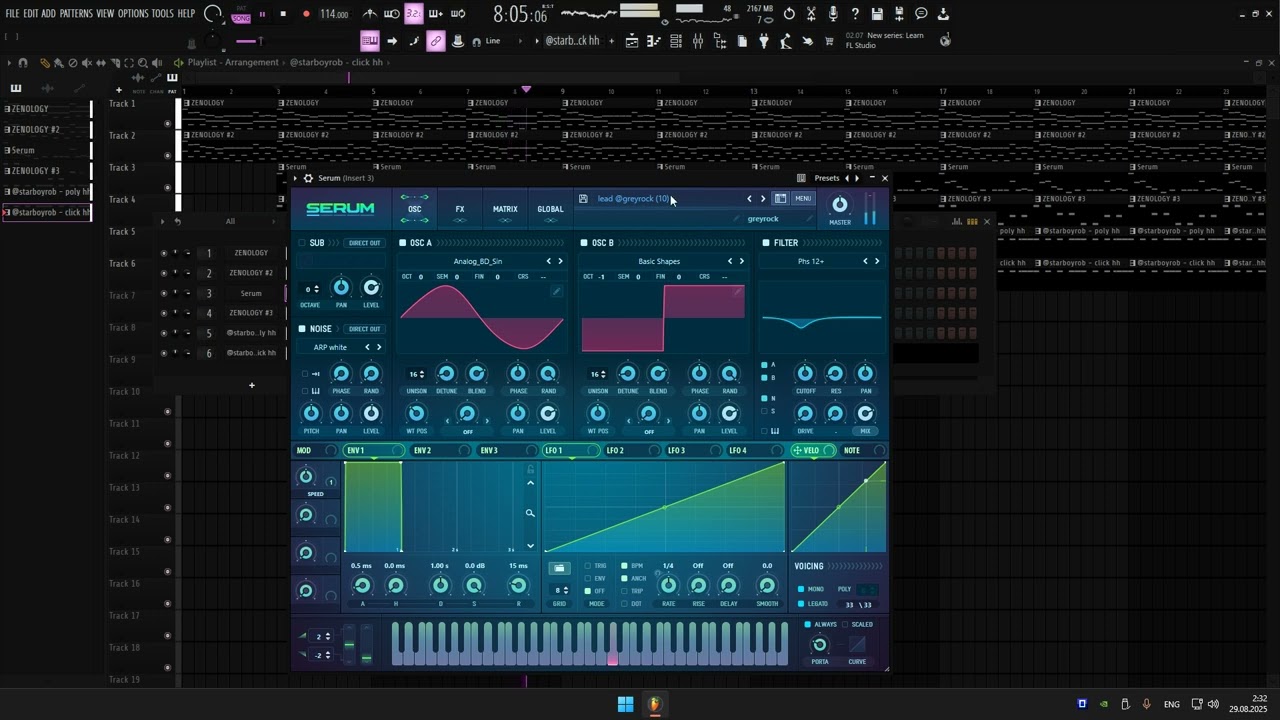Toggle the NOISE enable checkbox
This screenshot has width=1280, height=720.
[303, 329]
